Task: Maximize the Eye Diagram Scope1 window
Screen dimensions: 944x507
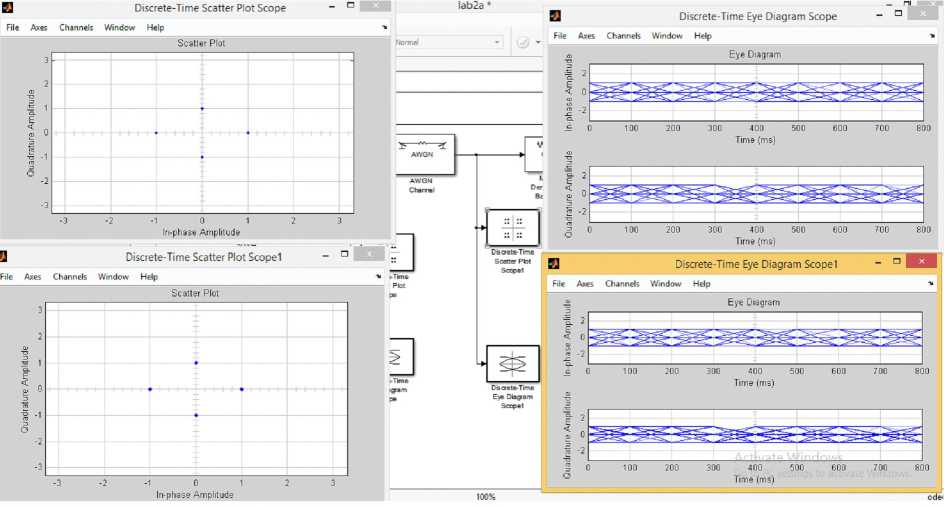Action: pyautogui.click(x=896, y=261)
